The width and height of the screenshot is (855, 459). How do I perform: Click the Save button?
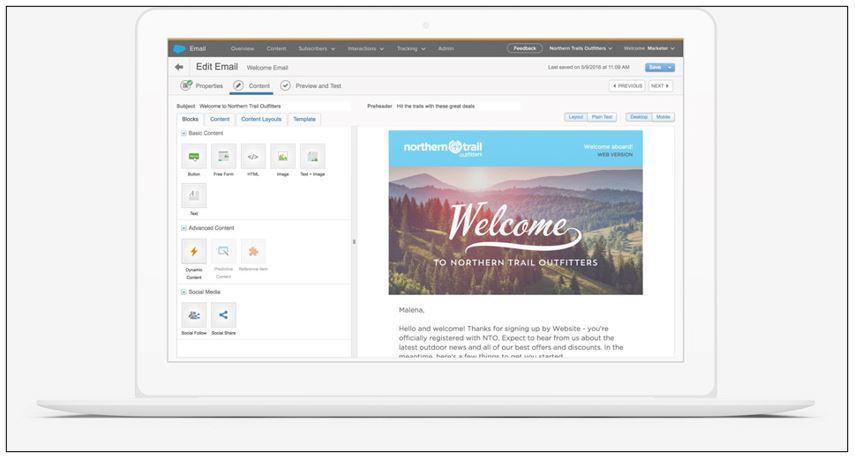[655, 68]
